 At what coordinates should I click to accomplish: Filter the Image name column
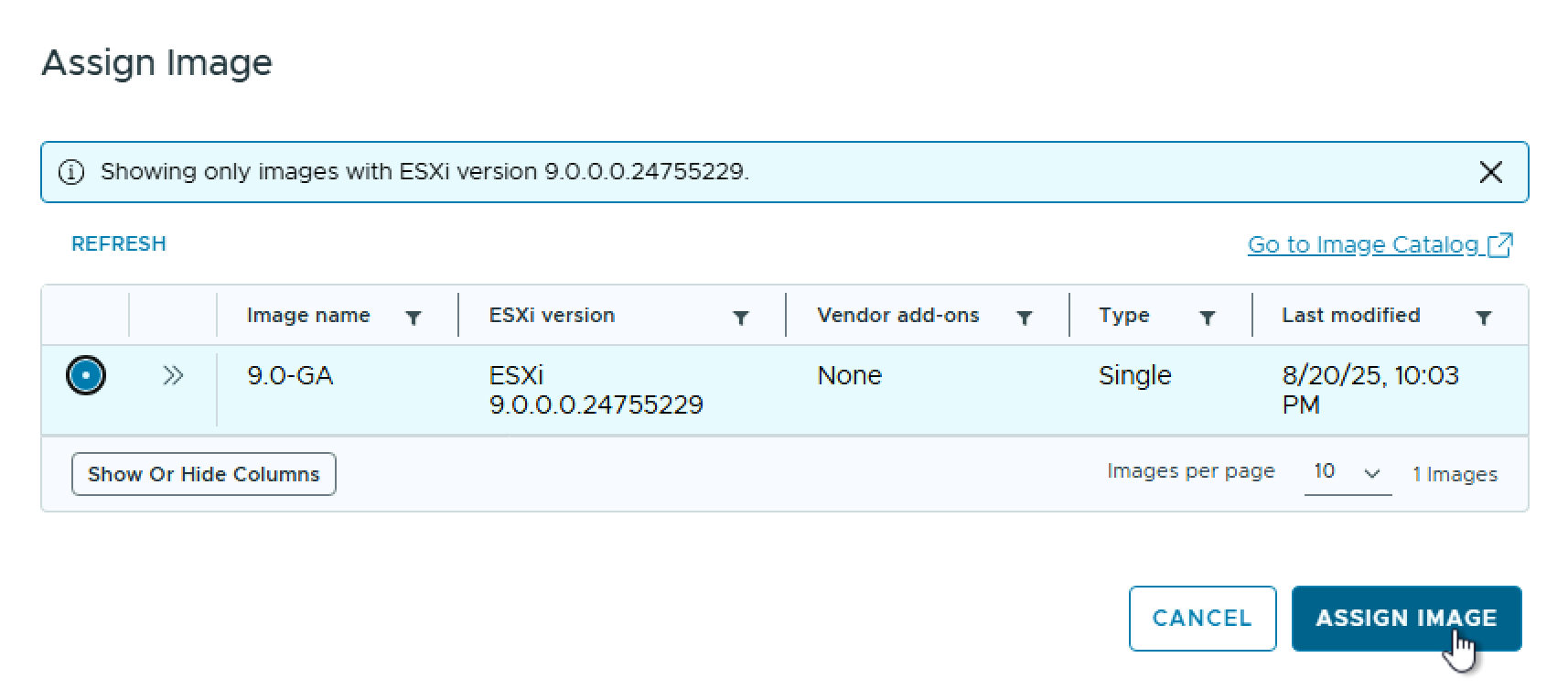pos(413,318)
